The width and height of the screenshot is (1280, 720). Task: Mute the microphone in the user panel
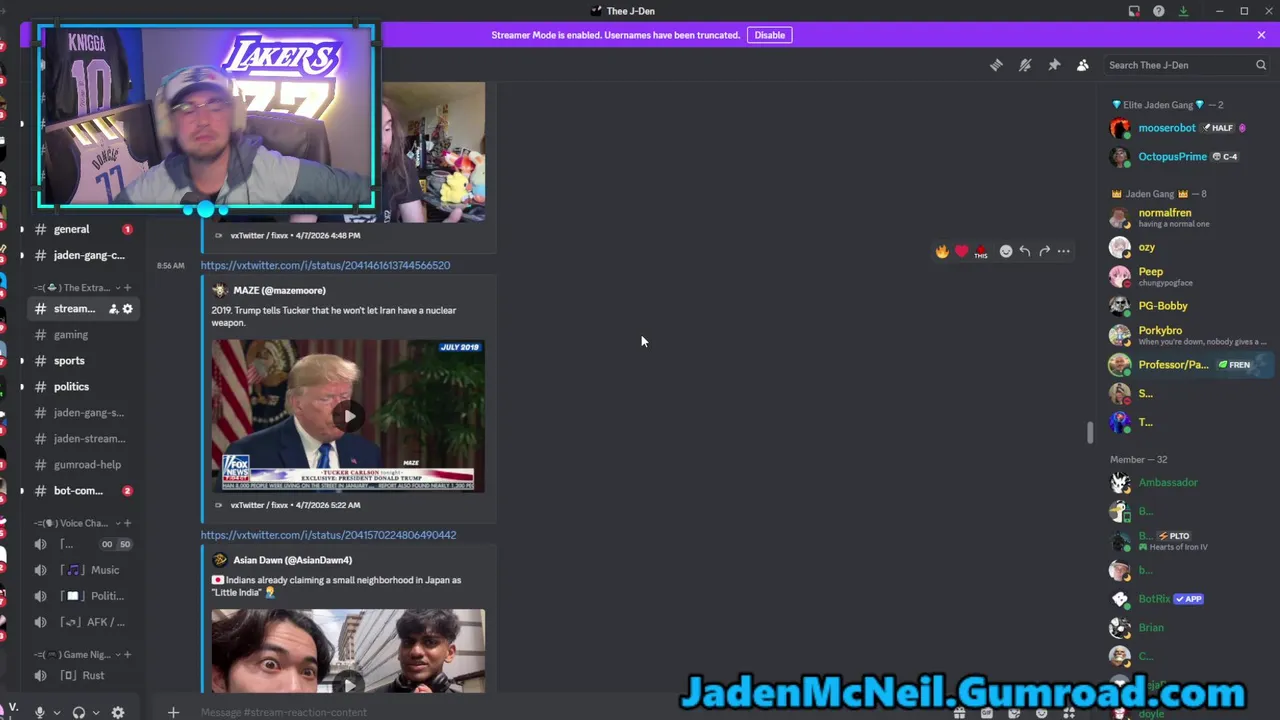pyautogui.click(x=40, y=712)
